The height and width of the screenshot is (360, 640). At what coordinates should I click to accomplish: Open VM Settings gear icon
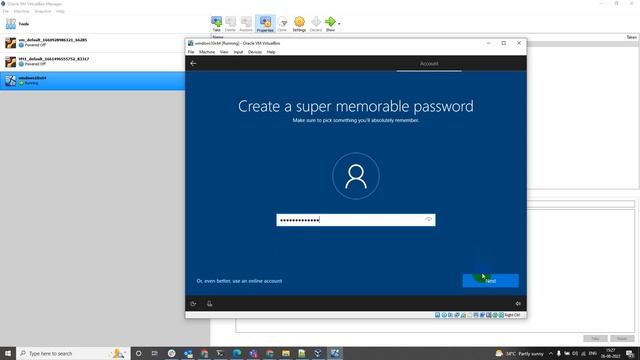point(299,24)
